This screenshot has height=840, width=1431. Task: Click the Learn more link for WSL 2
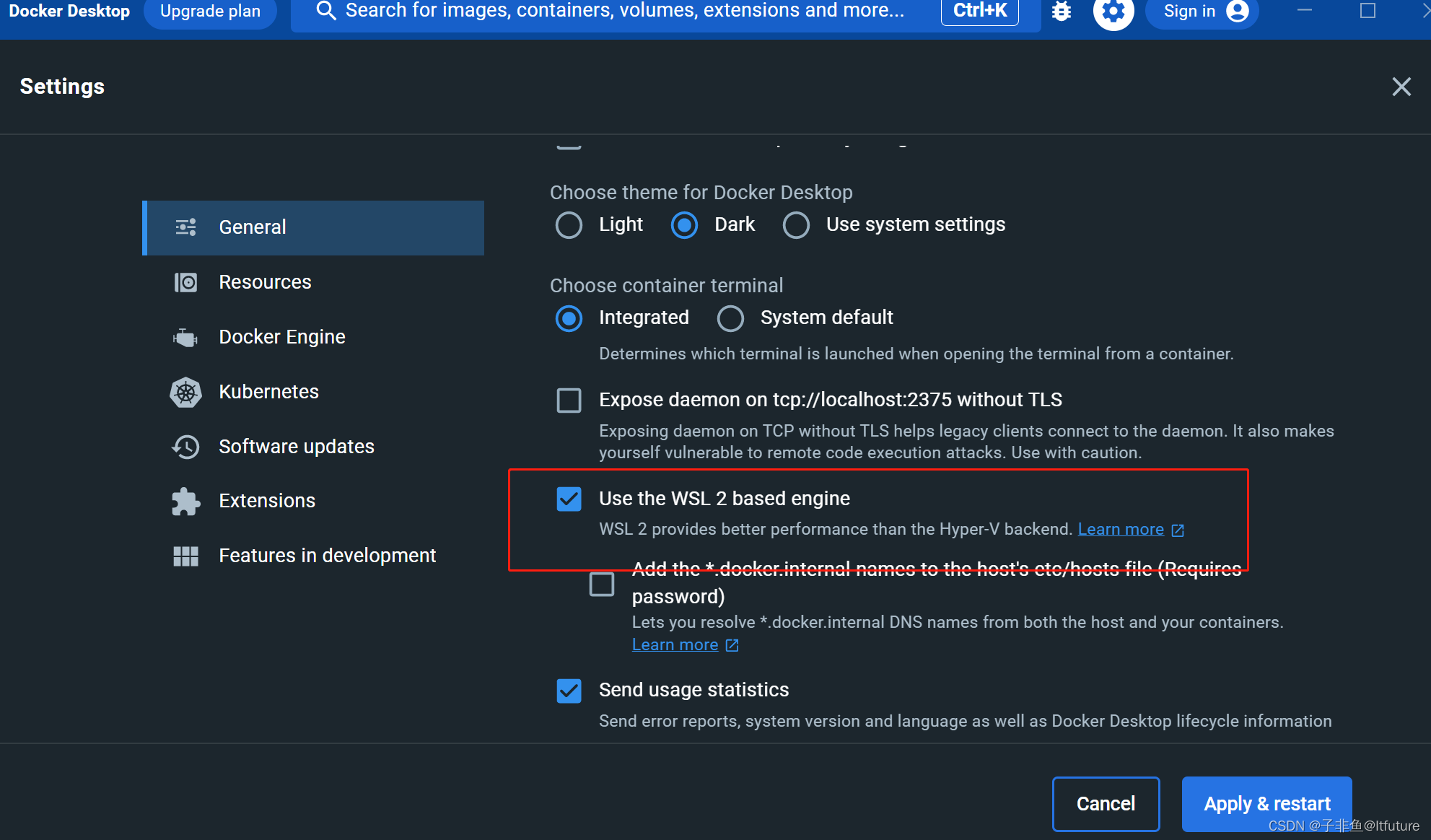point(1122,528)
